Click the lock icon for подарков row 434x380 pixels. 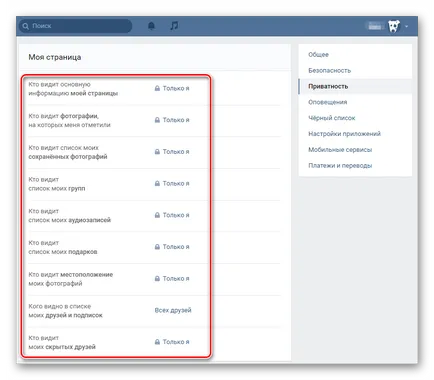[157, 247]
